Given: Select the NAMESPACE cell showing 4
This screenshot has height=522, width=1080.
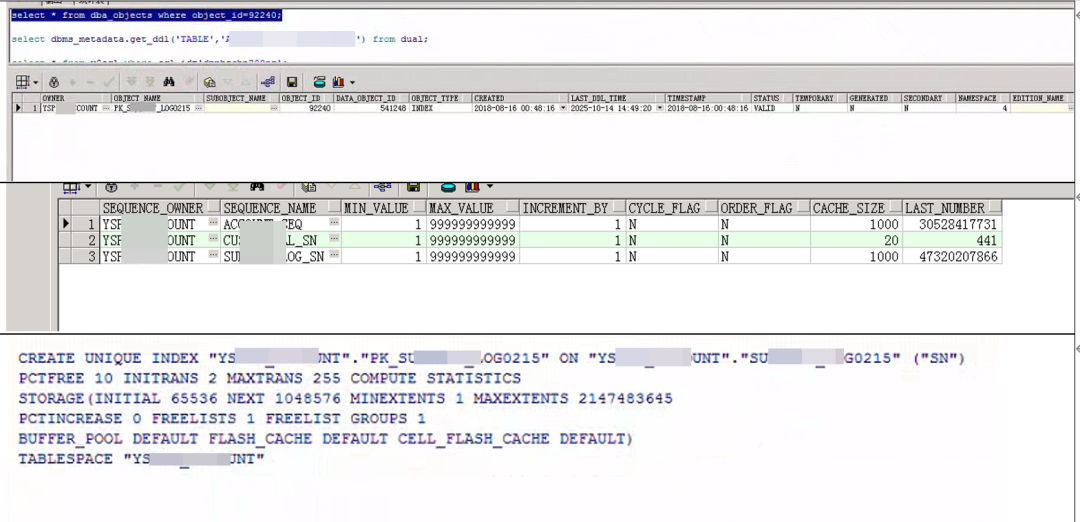Looking at the screenshot, I should (983, 109).
